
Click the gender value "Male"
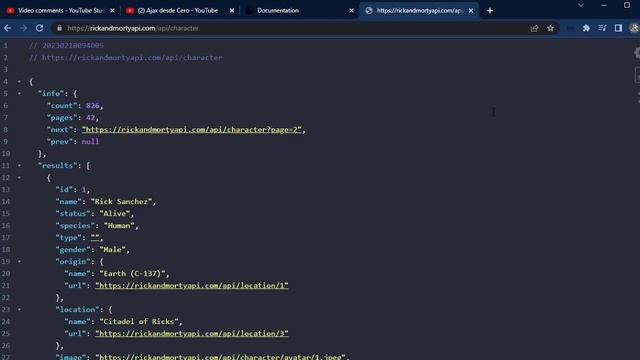[113, 250]
